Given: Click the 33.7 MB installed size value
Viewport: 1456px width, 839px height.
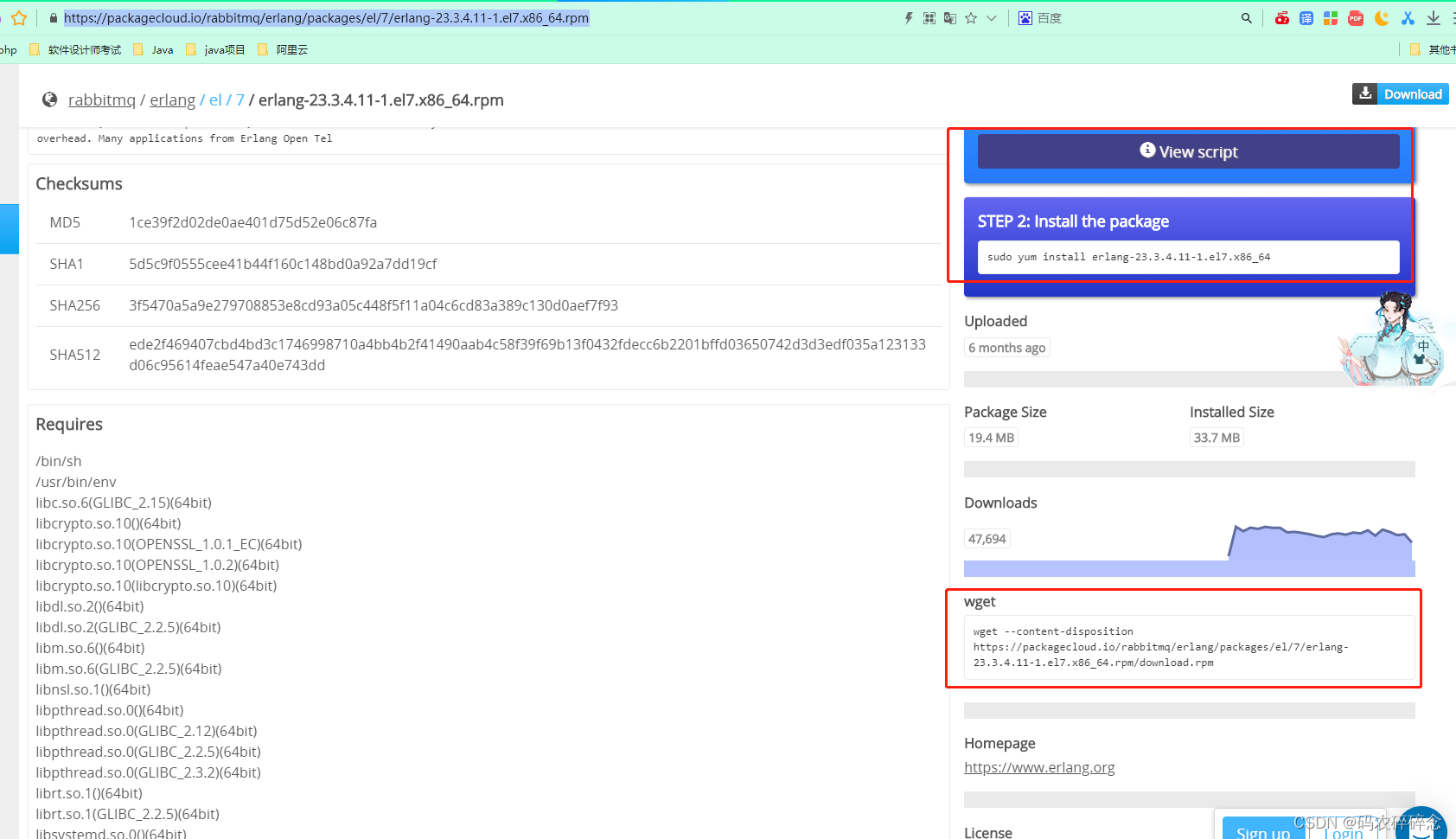Looking at the screenshot, I should [1217, 438].
